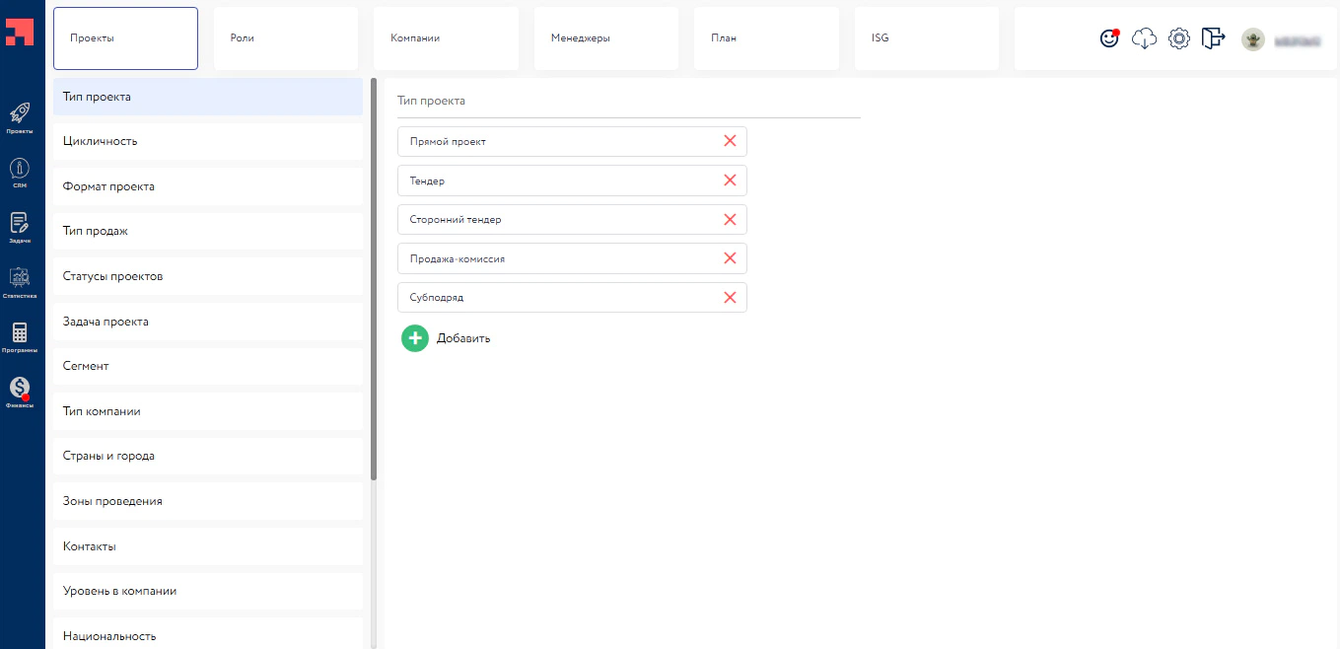Delete the Прямой проект entry

pos(730,141)
